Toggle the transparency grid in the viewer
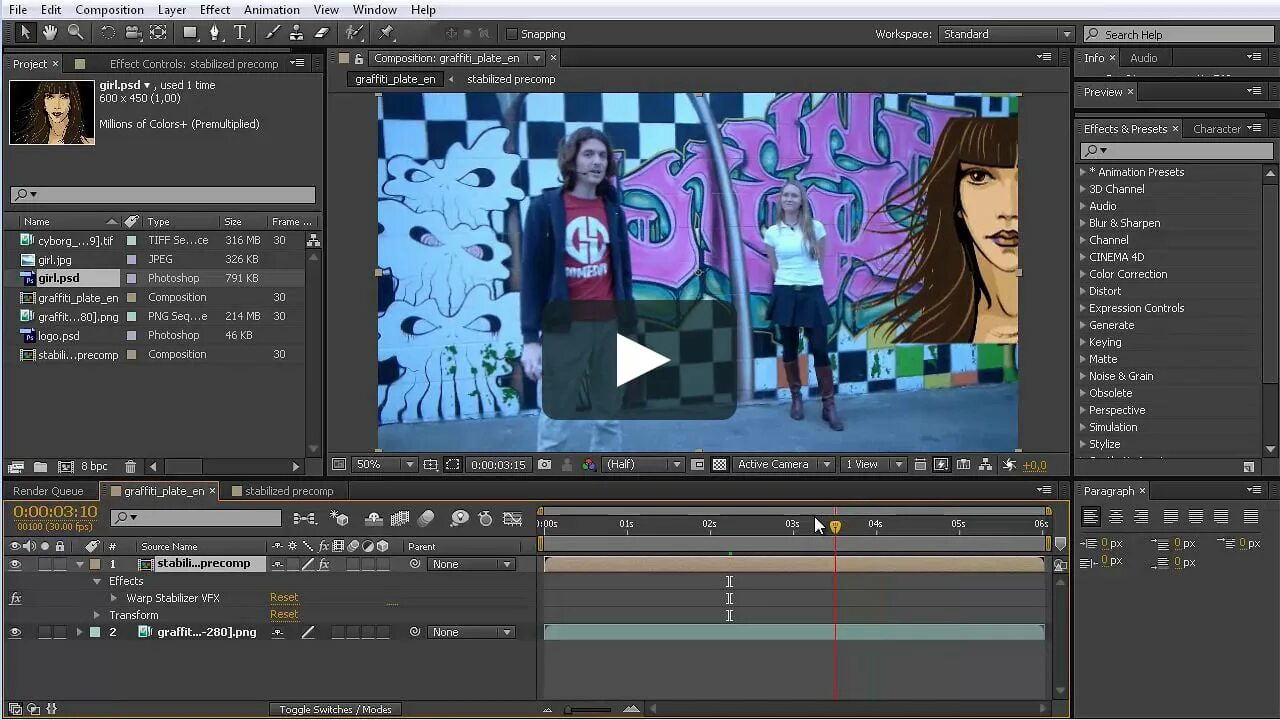The height and width of the screenshot is (720, 1280). point(719,464)
